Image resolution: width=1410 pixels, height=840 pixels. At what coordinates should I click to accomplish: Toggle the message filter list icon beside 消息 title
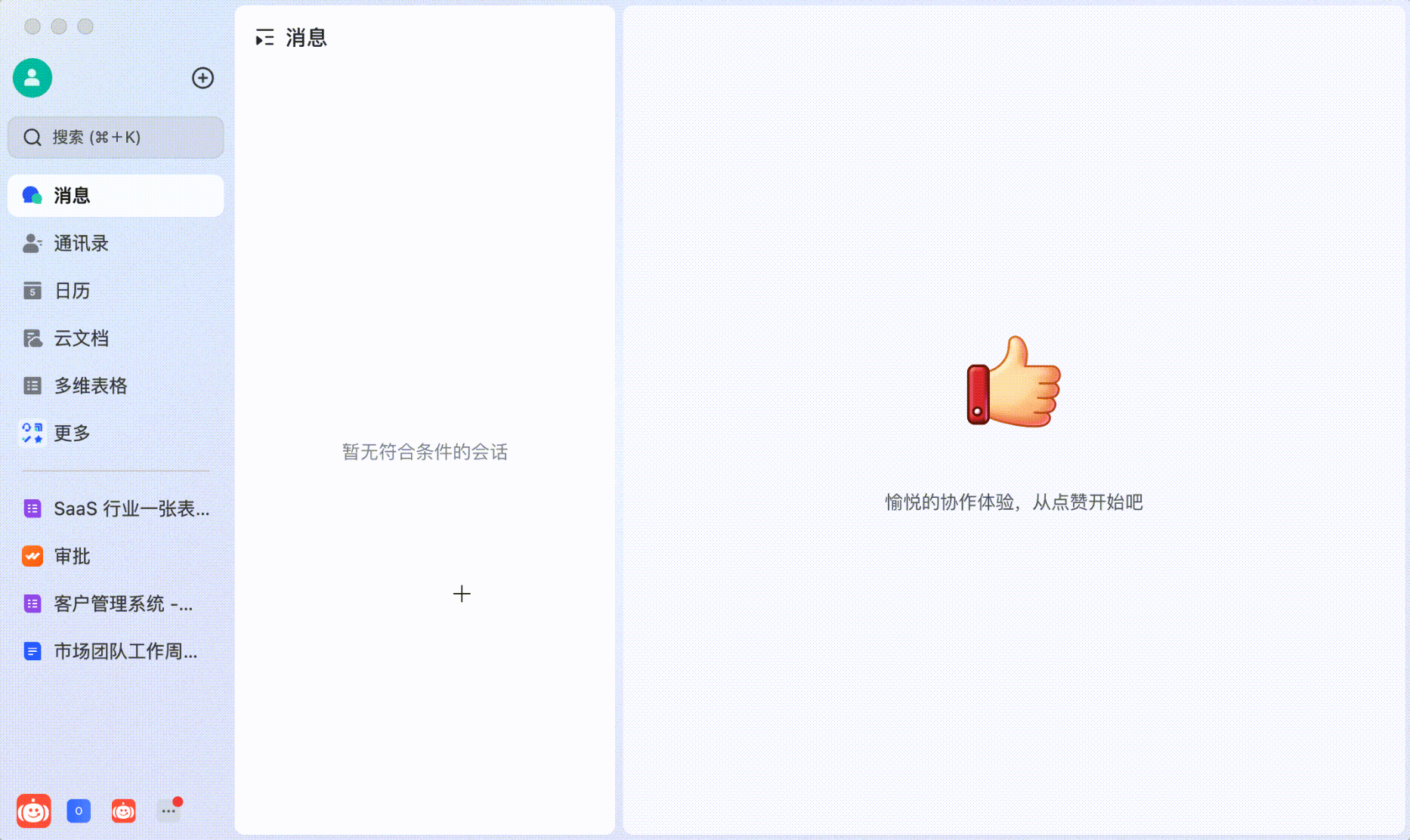click(x=264, y=38)
